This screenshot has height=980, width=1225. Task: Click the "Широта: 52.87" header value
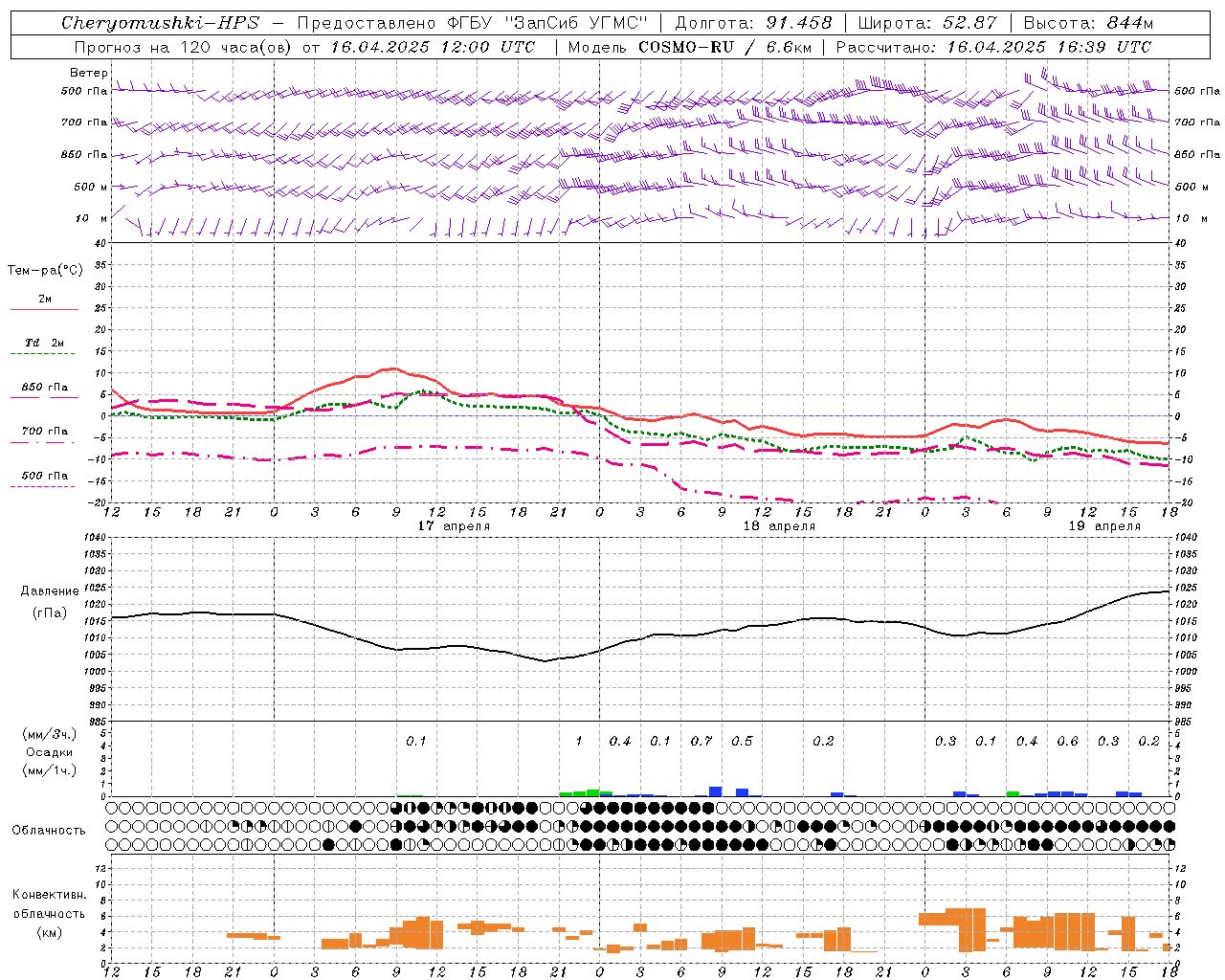(x=927, y=23)
